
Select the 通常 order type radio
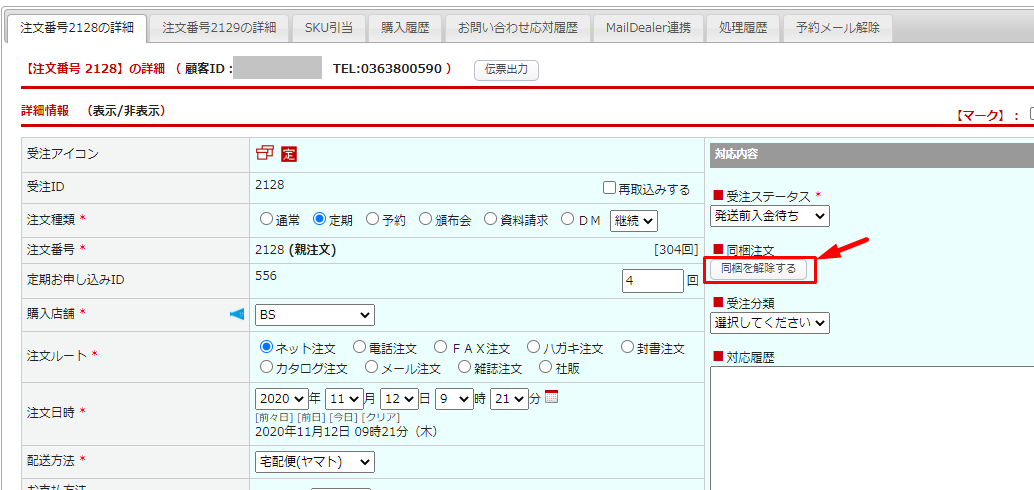coord(266,219)
